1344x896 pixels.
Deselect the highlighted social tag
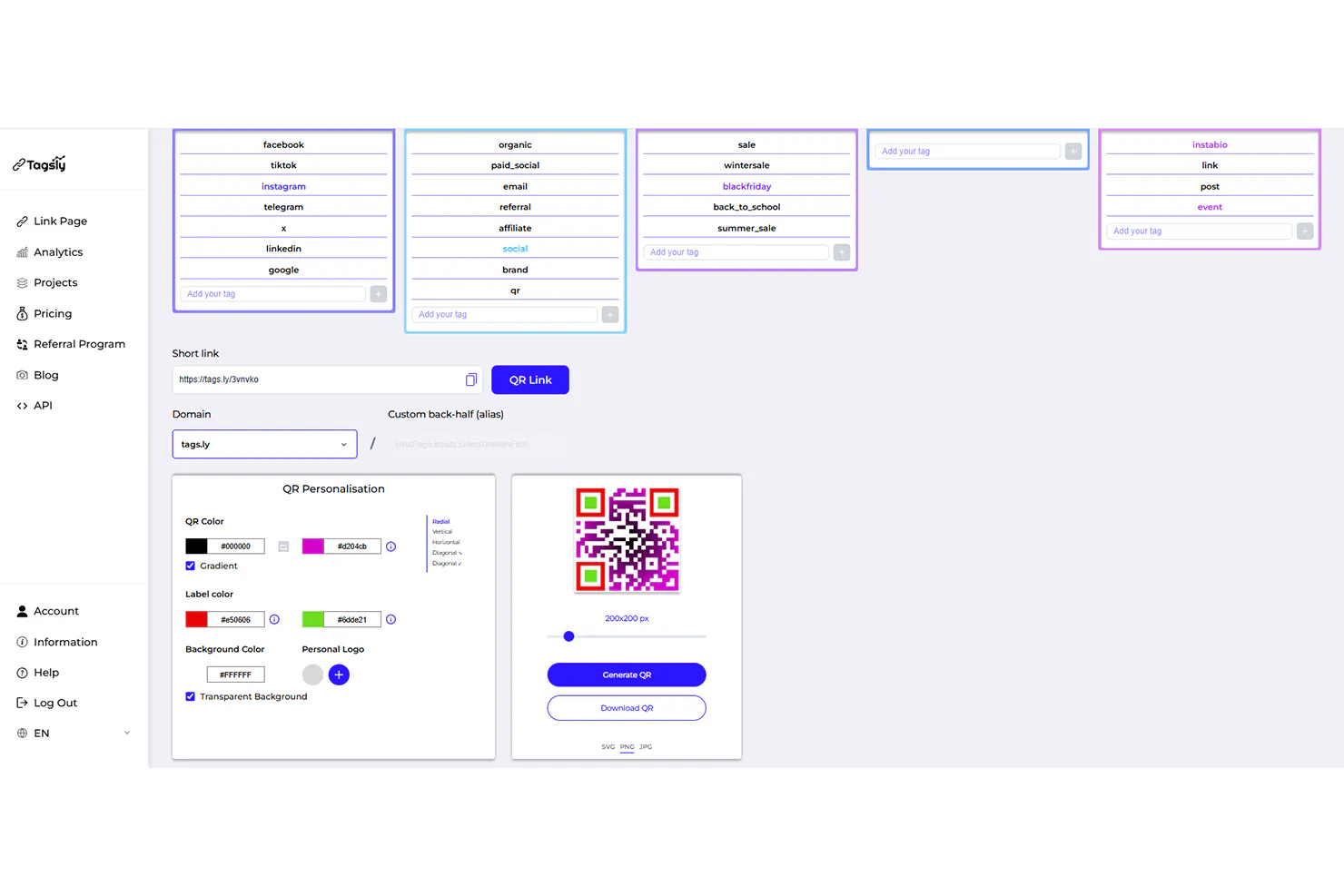515,249
